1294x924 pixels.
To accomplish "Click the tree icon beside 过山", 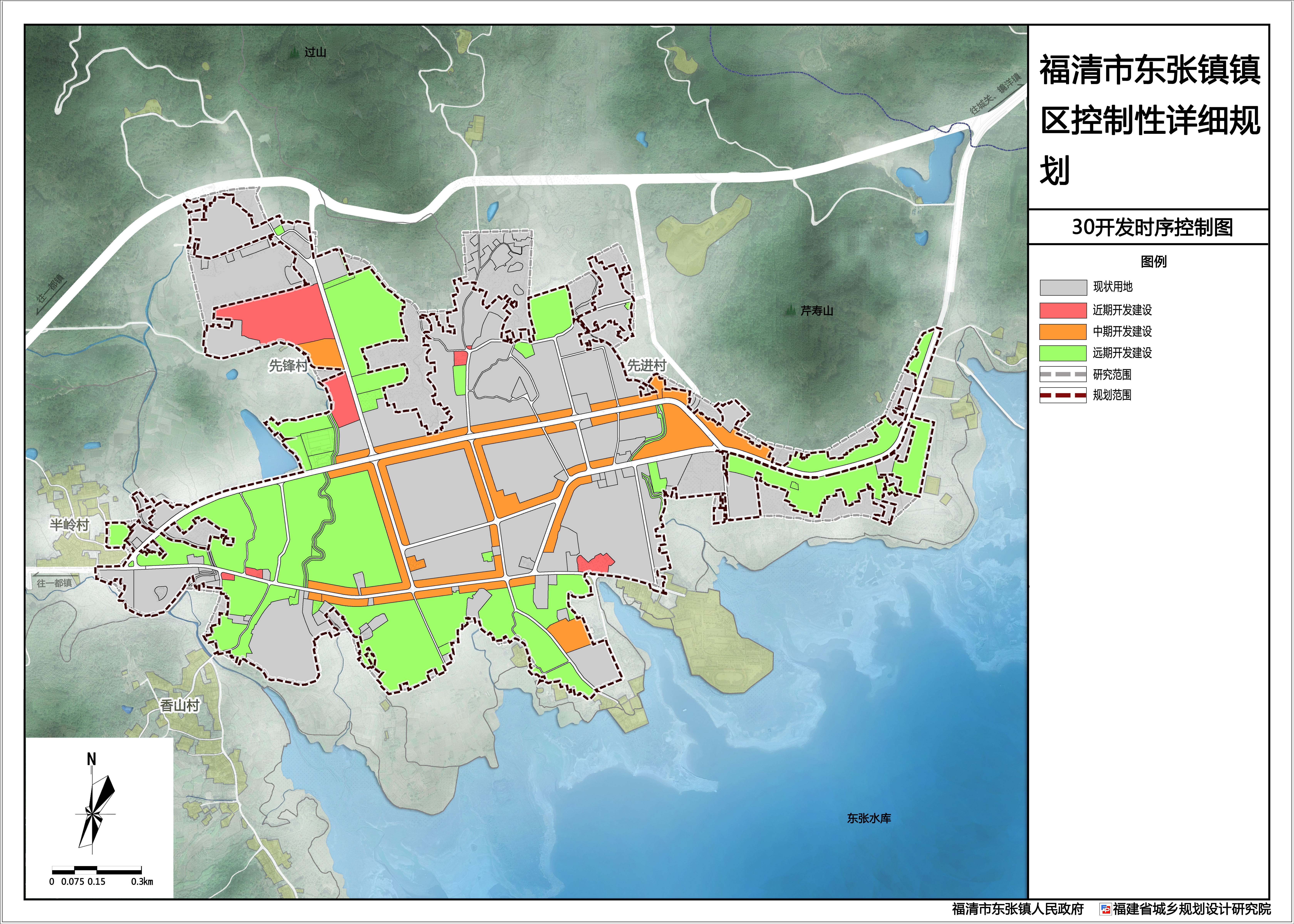I will tap(294, 53).
